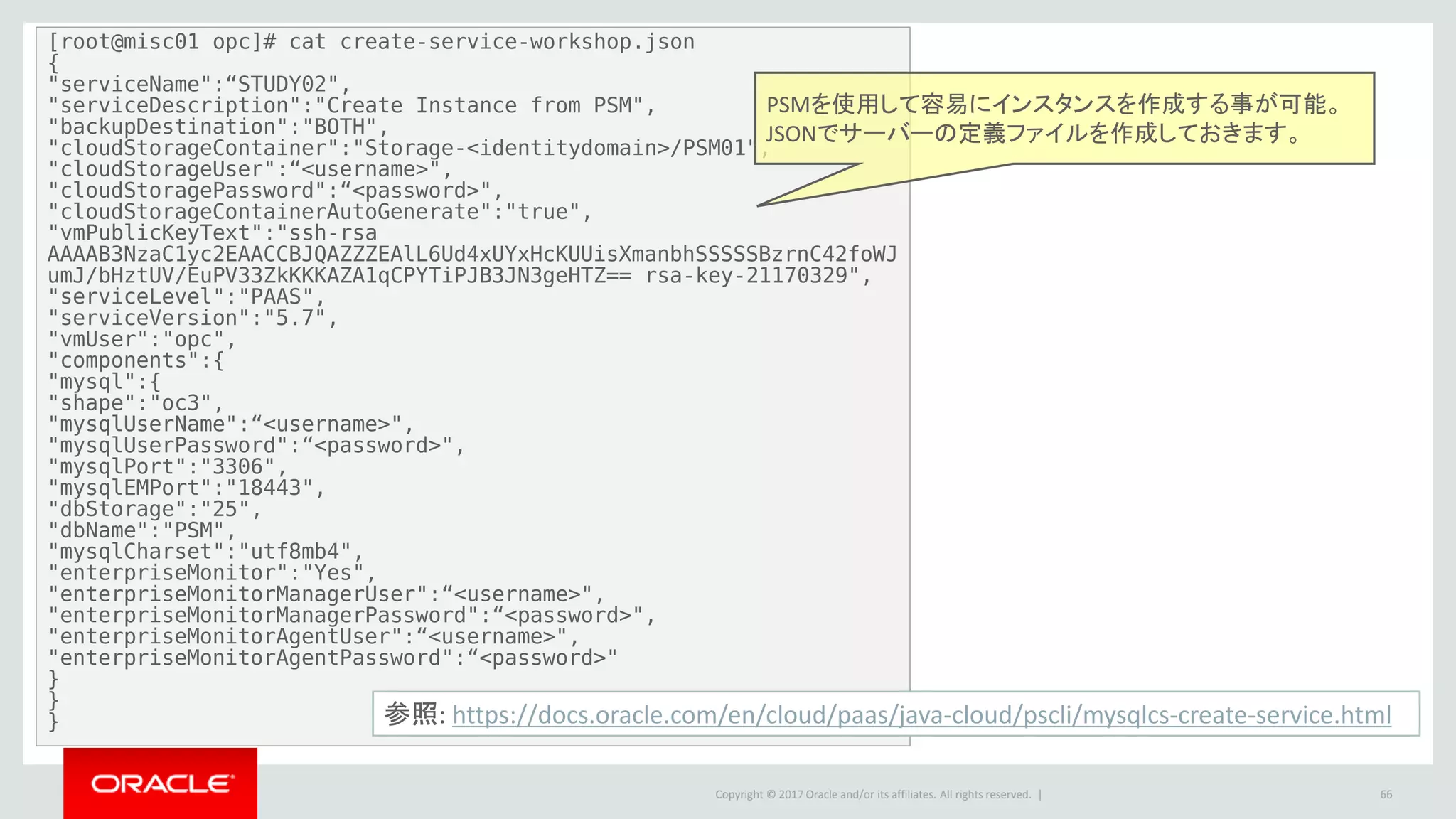This screenshot has width=1456, height=819.
Task: Click the "mysql":{ line
Action: click(x=105, y=382)
